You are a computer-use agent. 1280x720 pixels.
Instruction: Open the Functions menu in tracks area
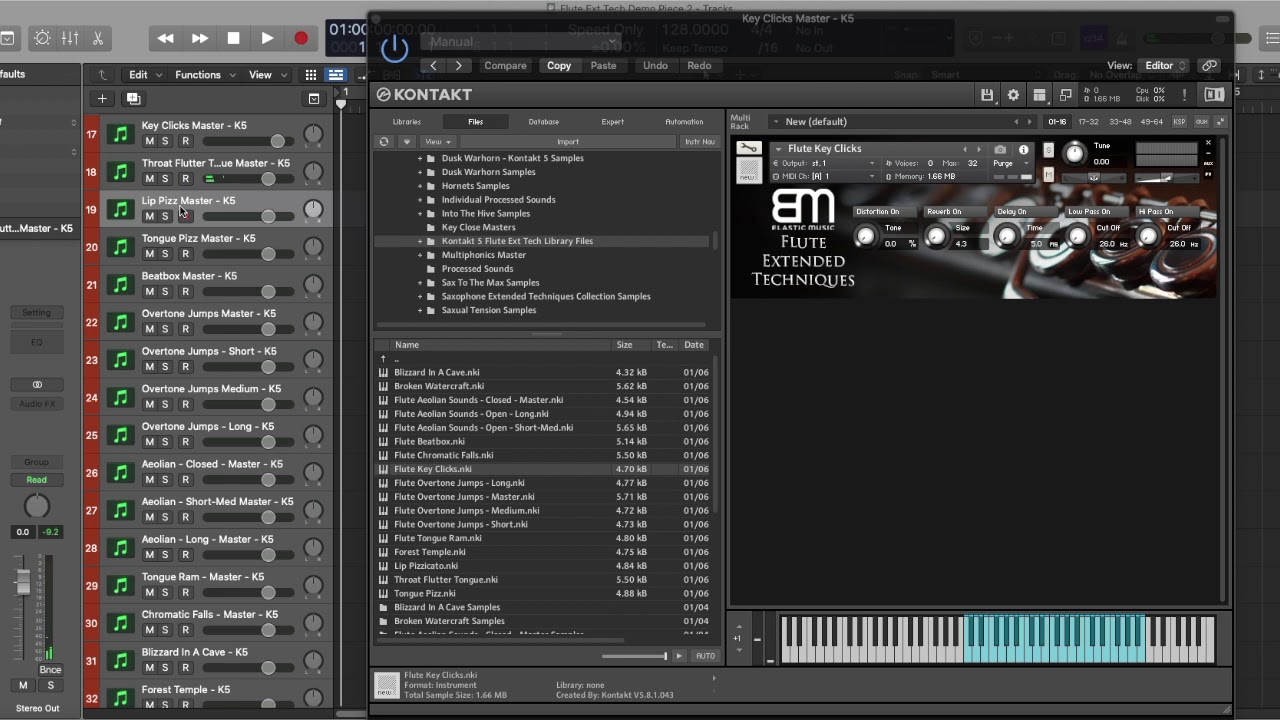(x=205, y=75)
